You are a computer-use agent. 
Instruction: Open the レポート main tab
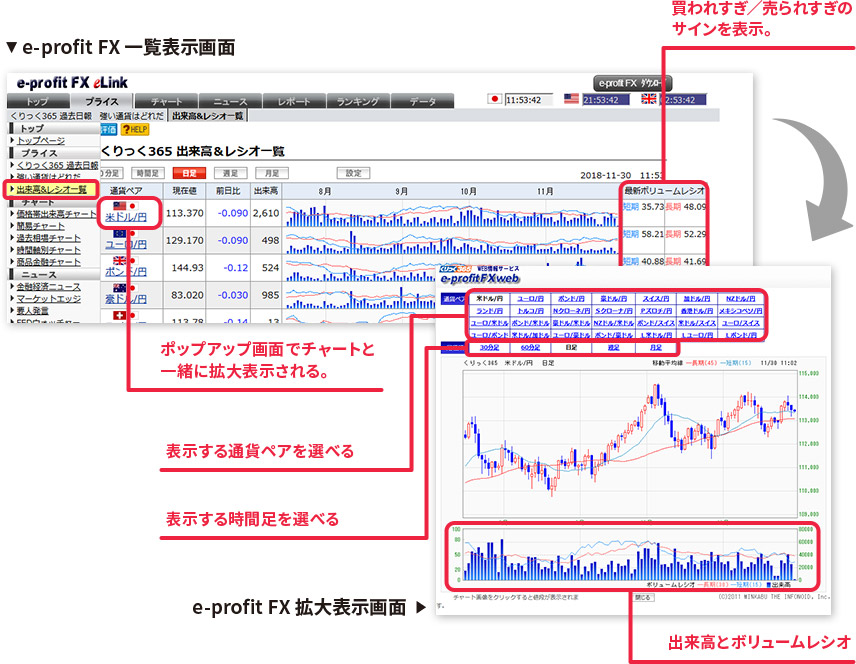(x=294, y=101)
